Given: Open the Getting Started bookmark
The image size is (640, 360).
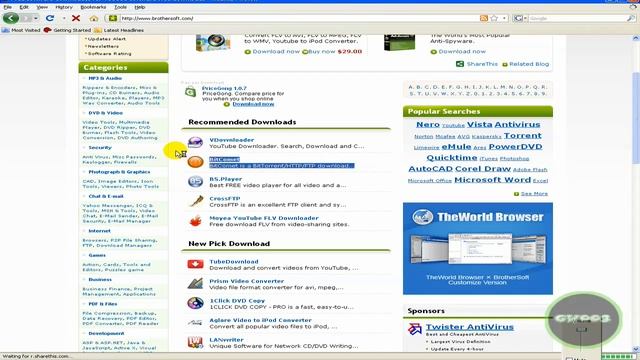Looking at the screenshot, I should point(67,30).
